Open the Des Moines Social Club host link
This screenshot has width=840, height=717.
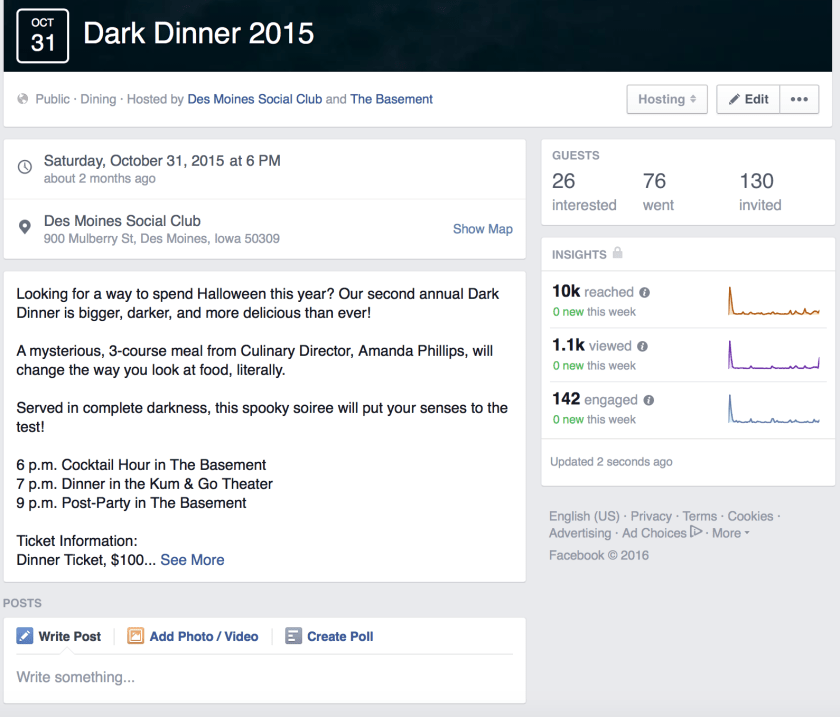(x=255, y=99)
